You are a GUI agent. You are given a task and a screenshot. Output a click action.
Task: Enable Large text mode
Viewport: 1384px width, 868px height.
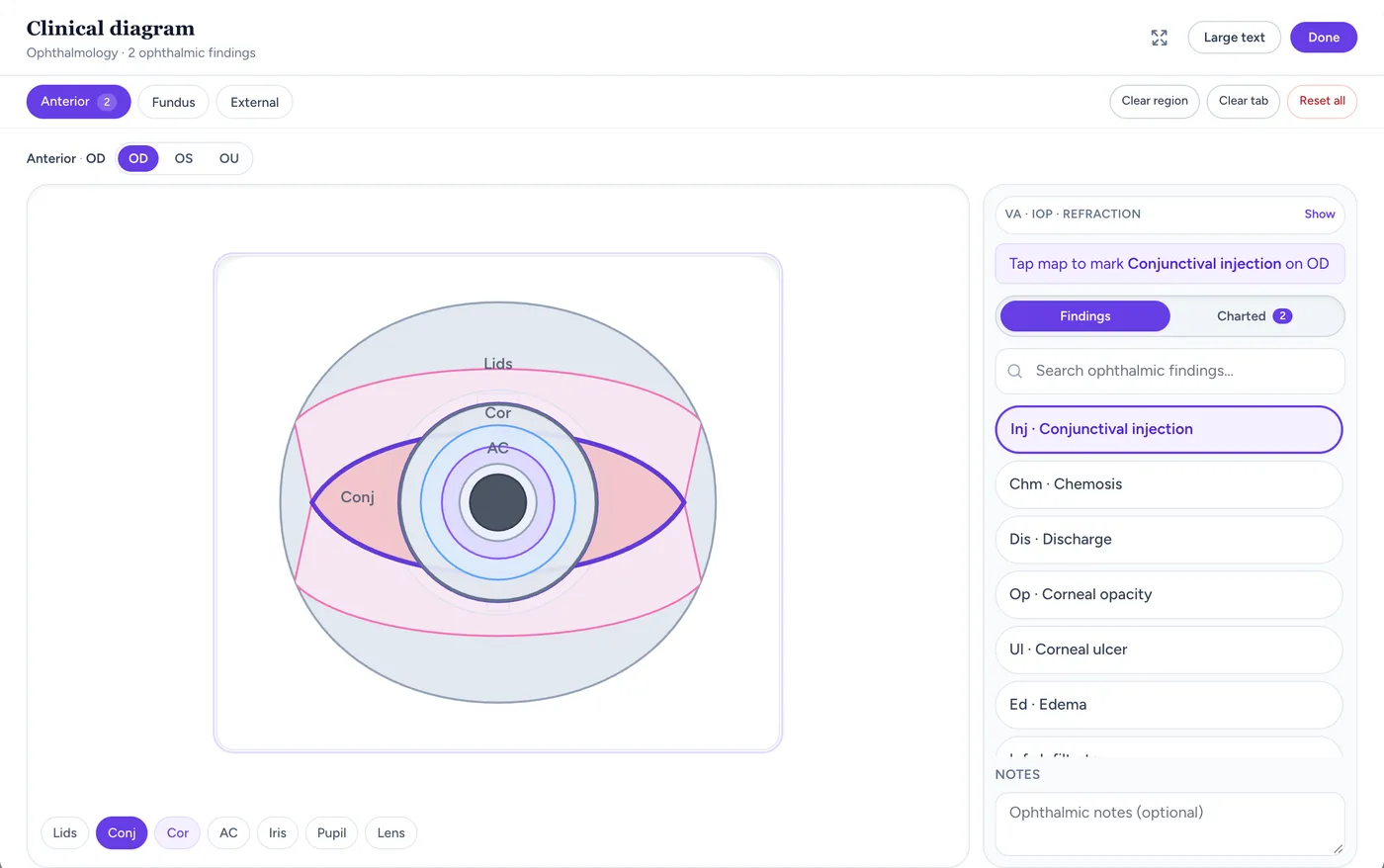pyautogui.click(x=1234, y=38)
